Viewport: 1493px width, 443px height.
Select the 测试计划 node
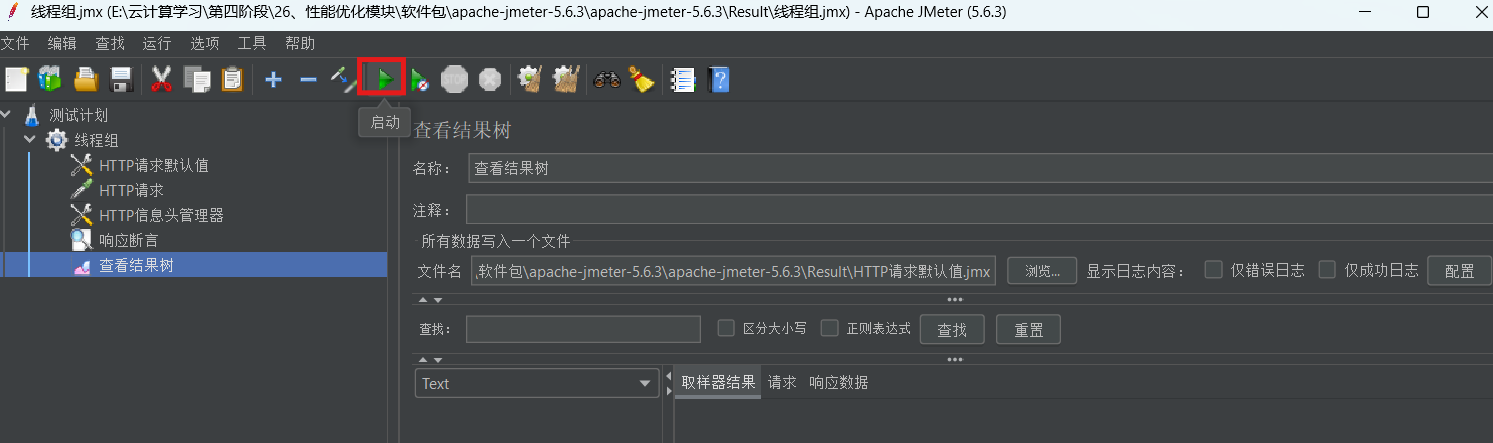pos(78,115)
